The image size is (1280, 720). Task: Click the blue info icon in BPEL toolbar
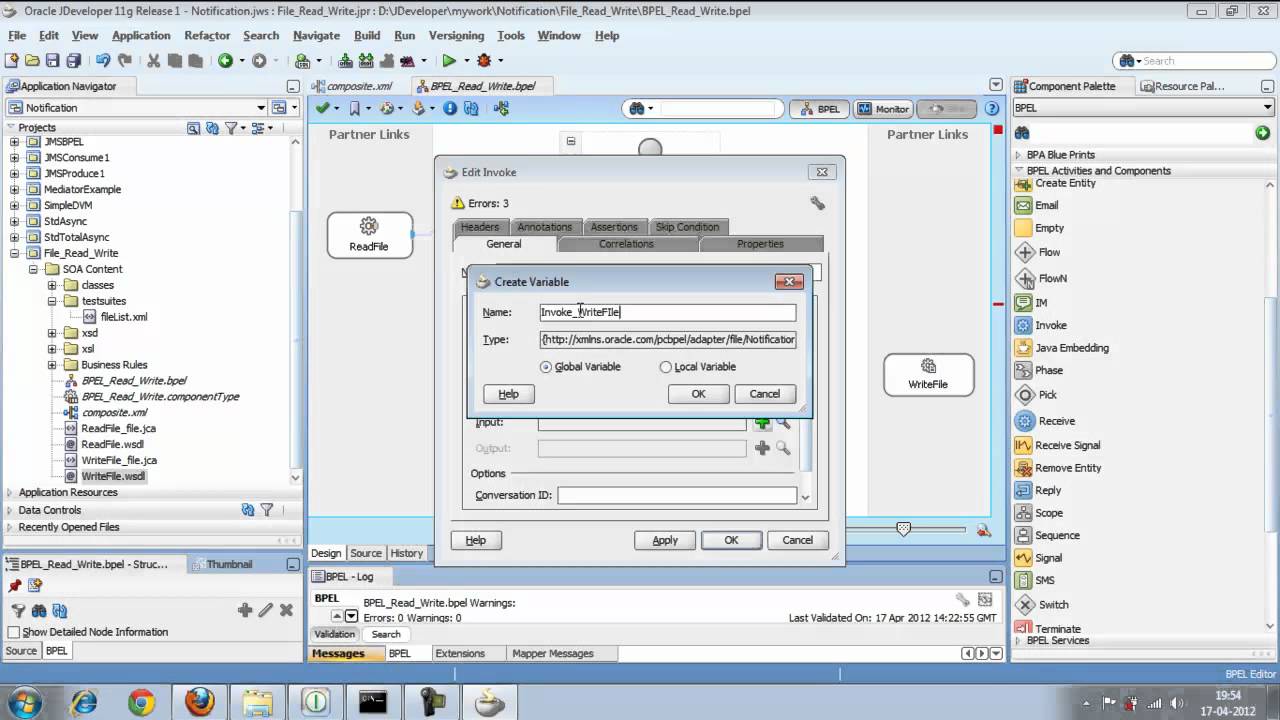450,108
